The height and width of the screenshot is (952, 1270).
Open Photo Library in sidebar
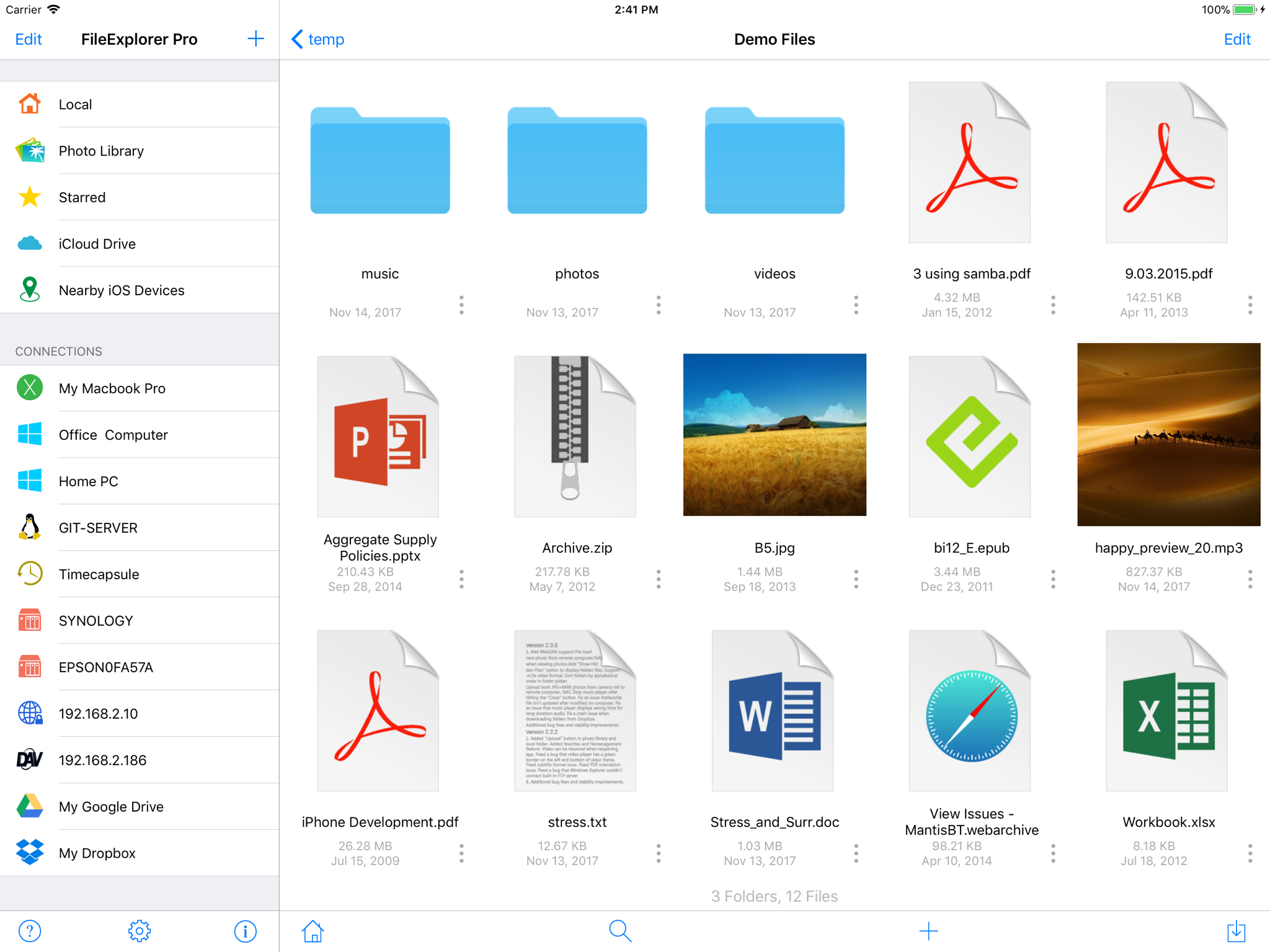coord(140,151)
